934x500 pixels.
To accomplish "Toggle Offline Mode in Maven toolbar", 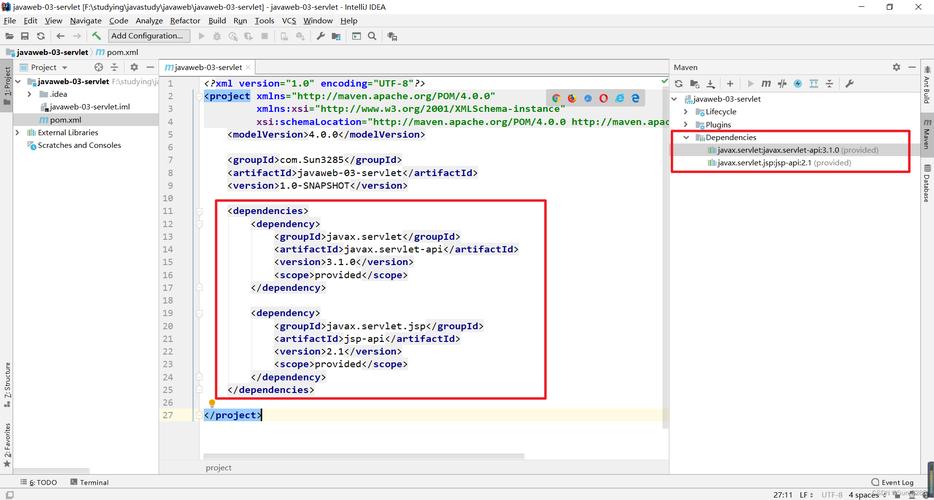I will click(x=782, y=83).
